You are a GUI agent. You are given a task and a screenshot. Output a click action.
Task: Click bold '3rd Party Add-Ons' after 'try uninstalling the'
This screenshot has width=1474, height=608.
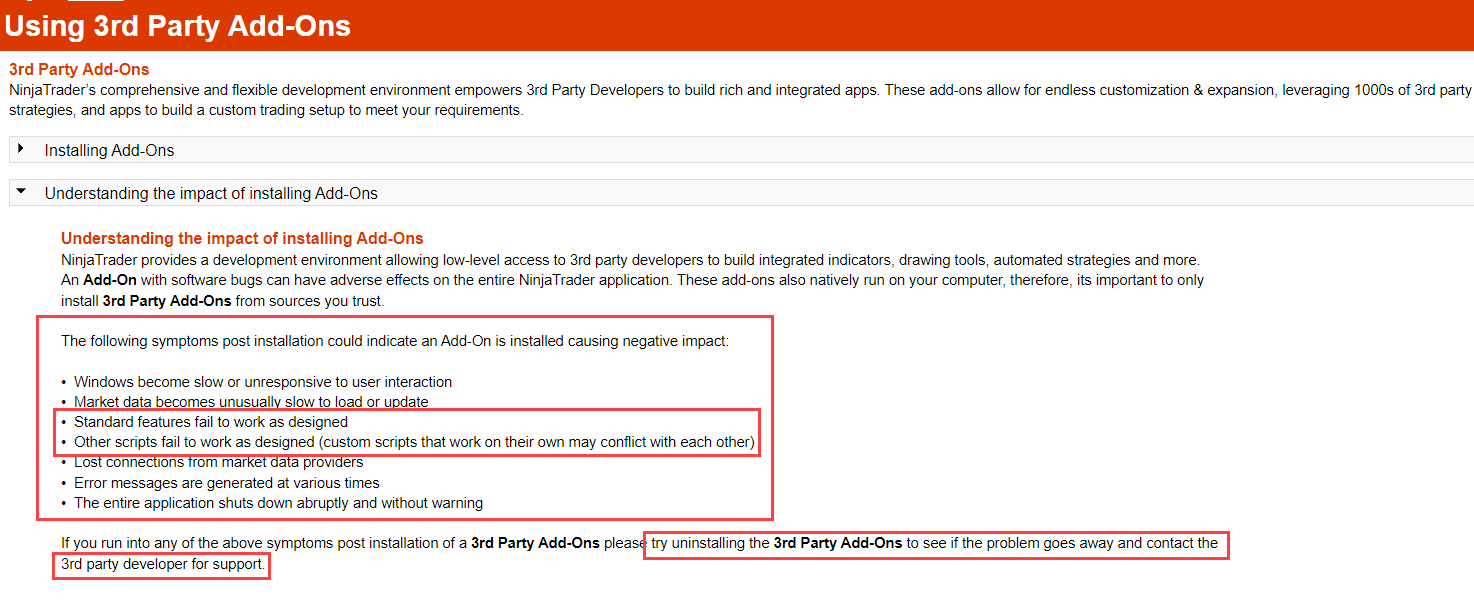tap(838, 543)
